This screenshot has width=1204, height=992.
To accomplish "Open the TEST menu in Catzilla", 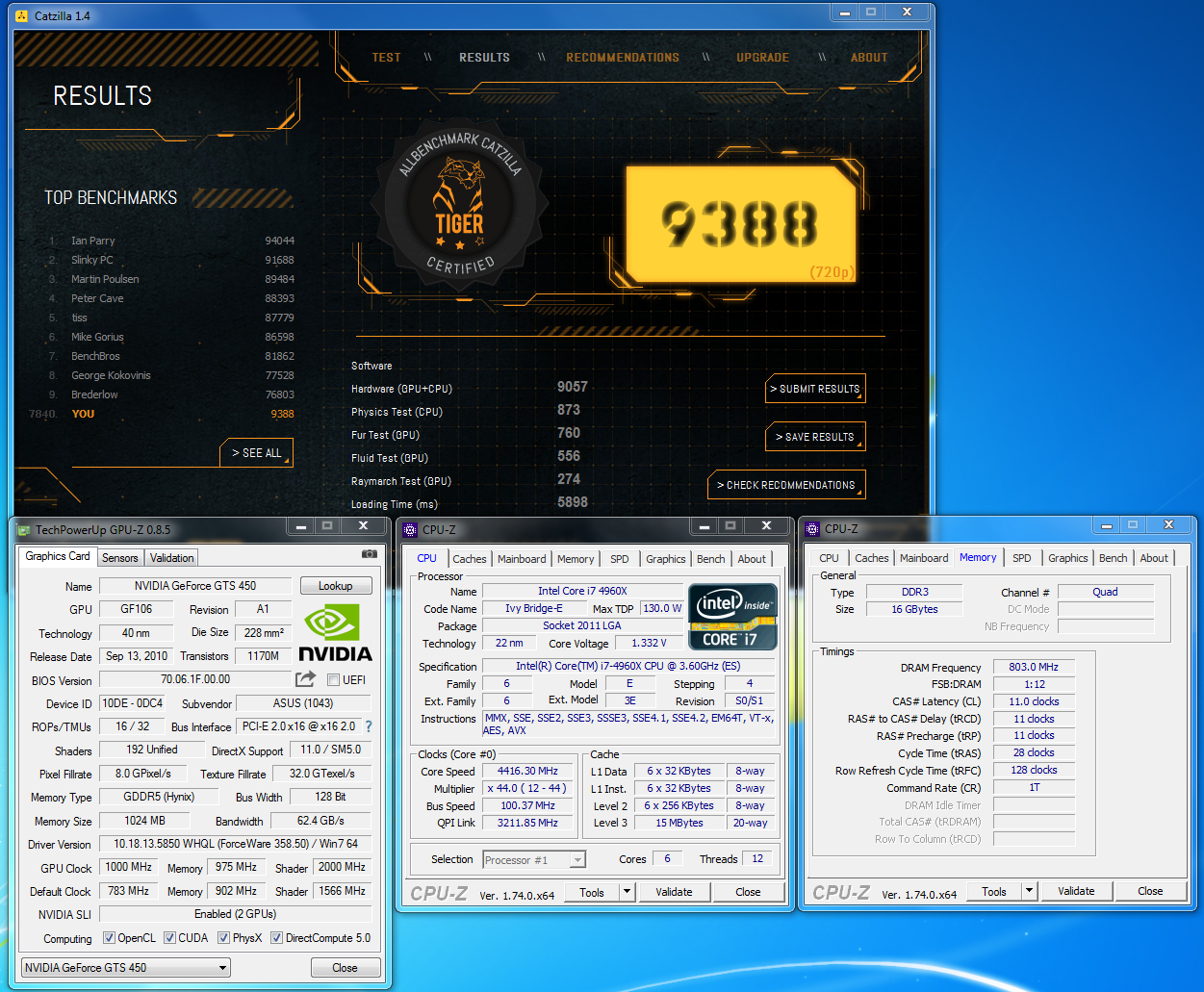I will [x=387, y=58].
